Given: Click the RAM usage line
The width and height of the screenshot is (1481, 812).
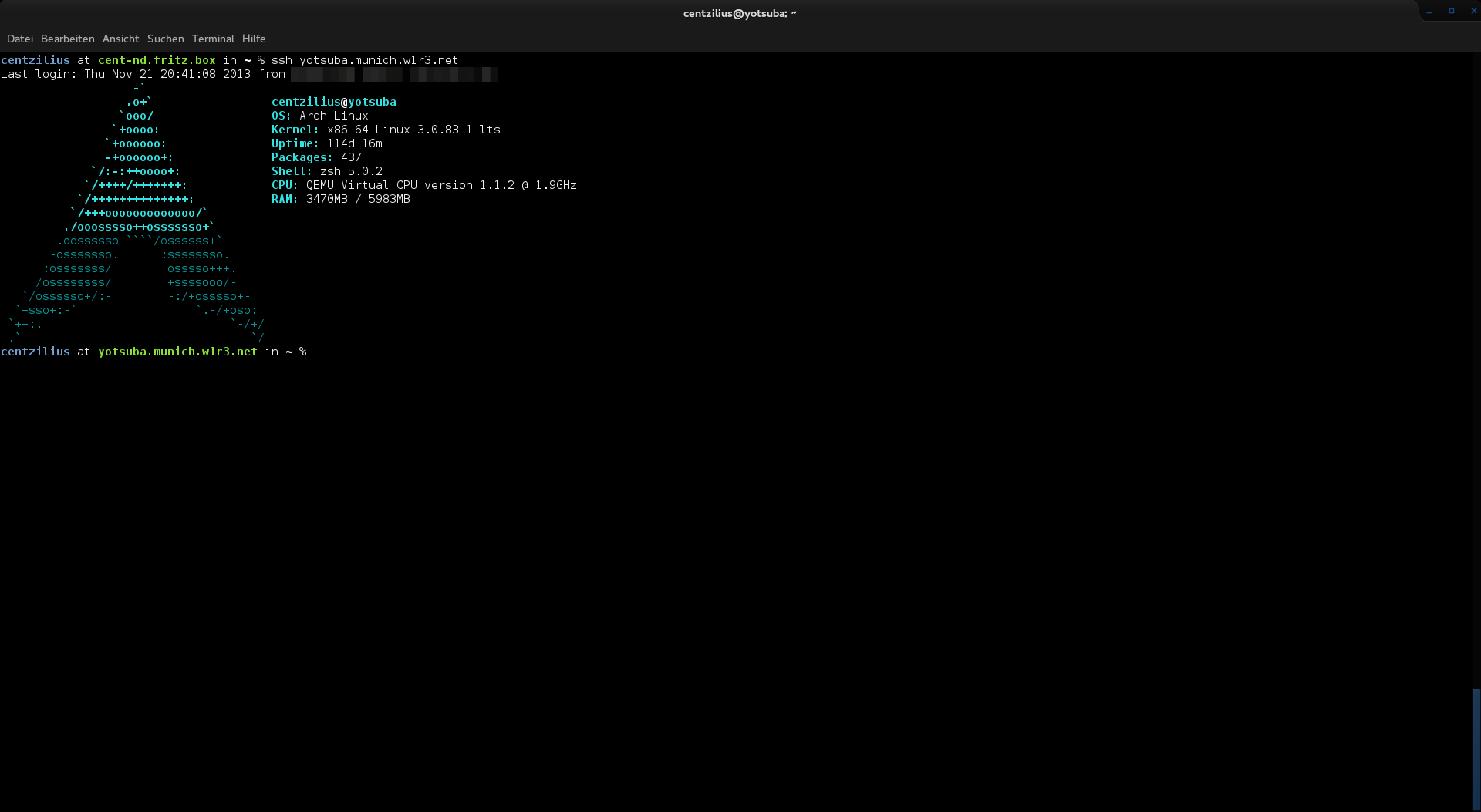Looking at the screenshot, I should 341,199.
